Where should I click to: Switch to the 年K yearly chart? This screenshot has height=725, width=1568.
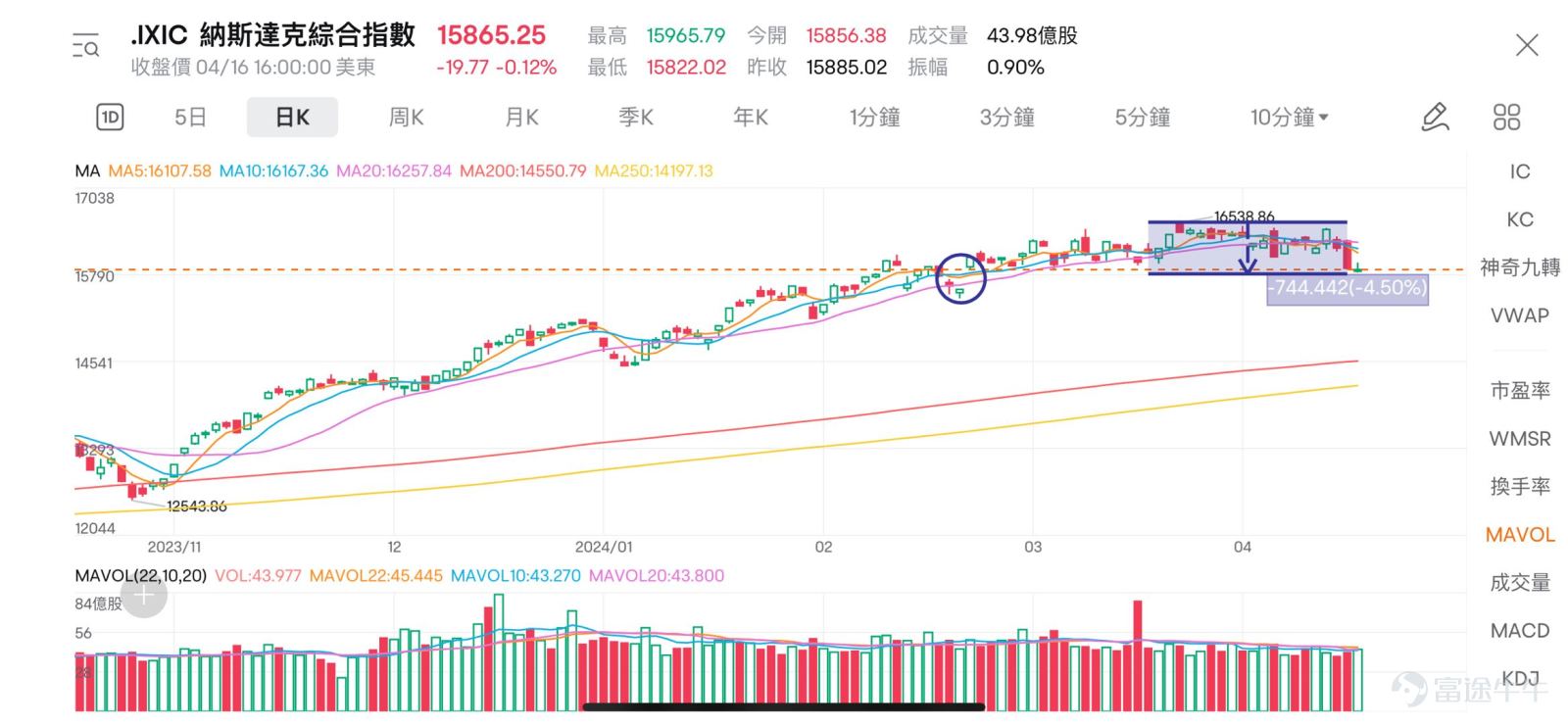[751, 118]
